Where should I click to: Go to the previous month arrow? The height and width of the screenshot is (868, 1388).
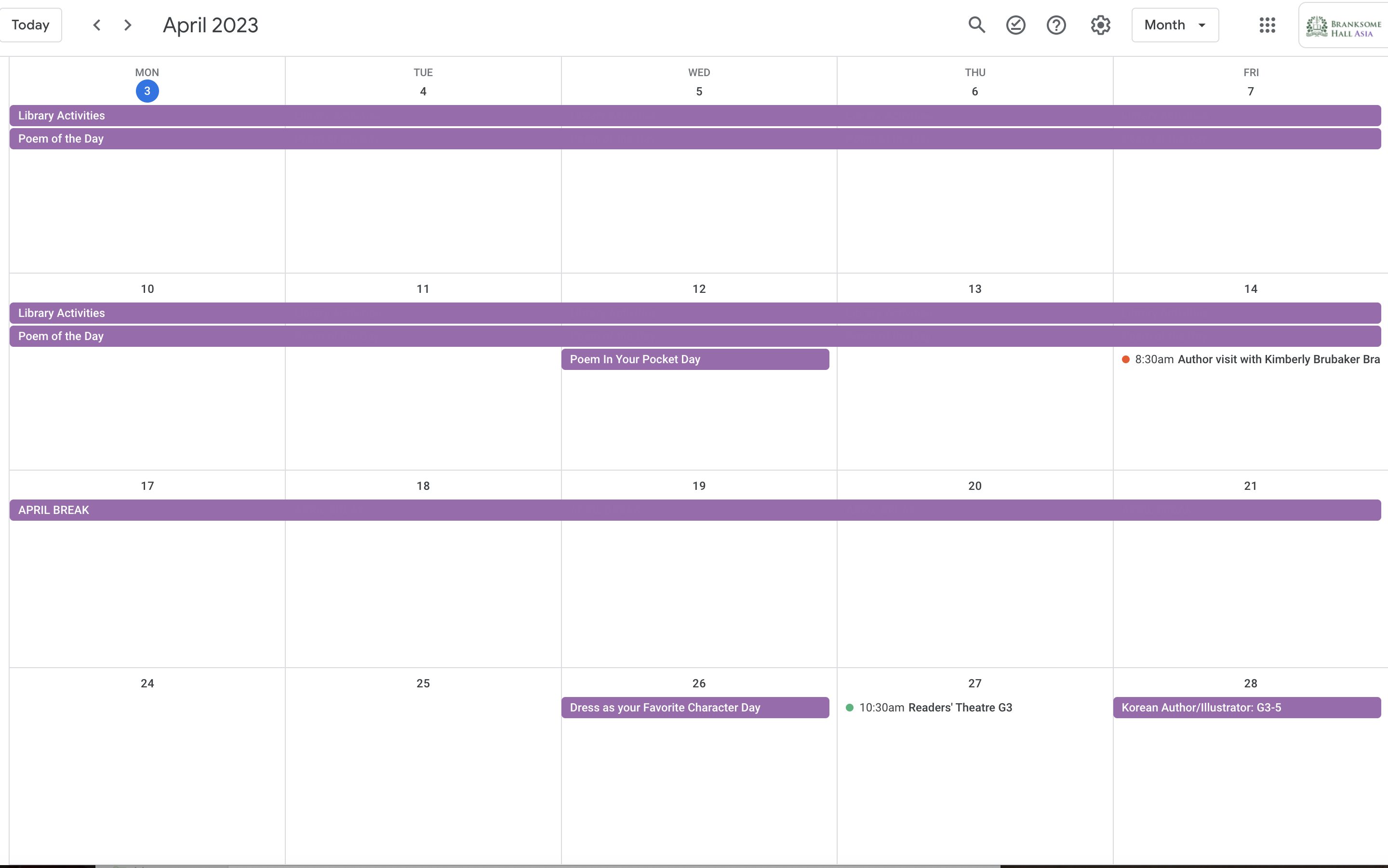(x=96, y=25)
